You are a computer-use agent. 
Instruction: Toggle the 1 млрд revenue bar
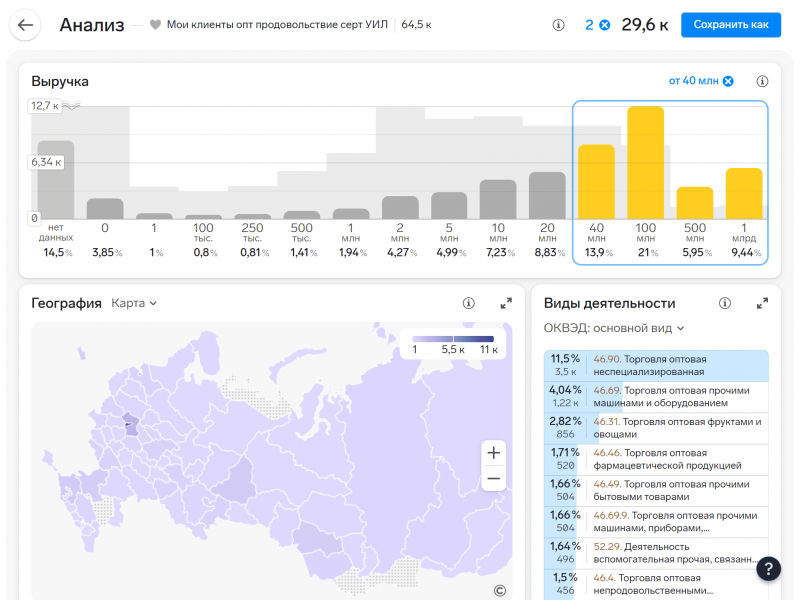point(744,193)
